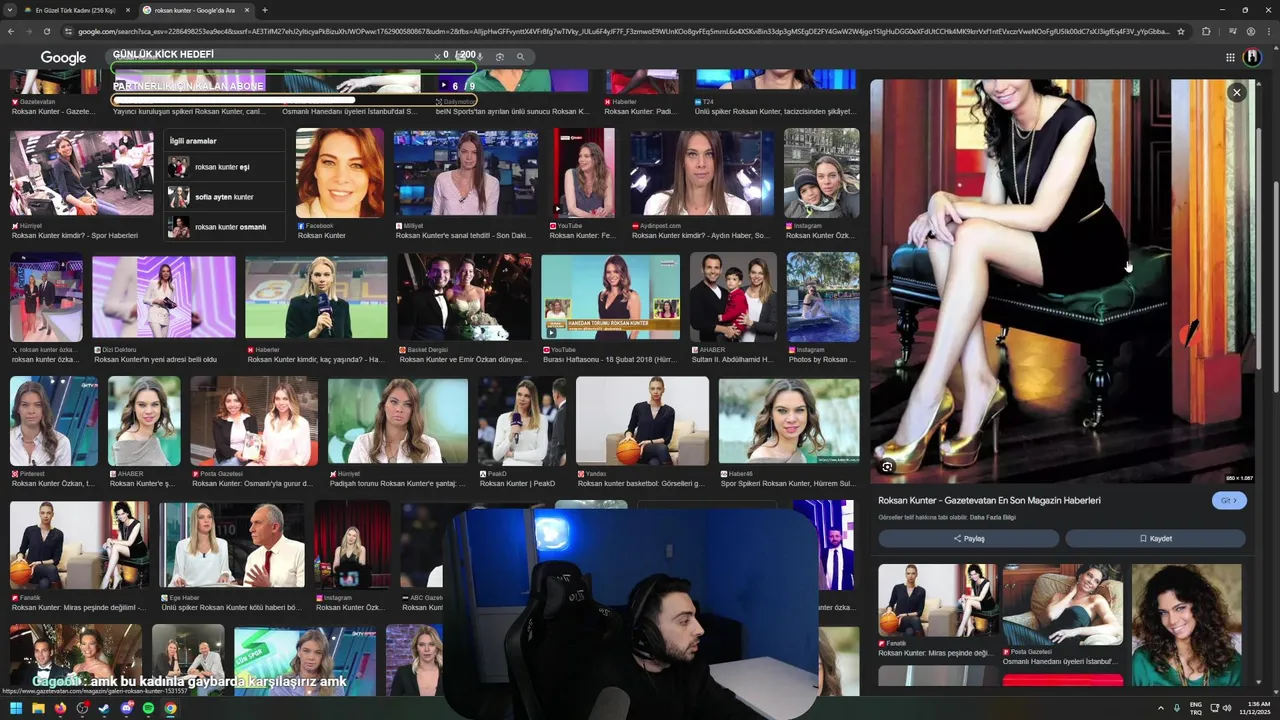Open related Fanatik 'Miras peşinde' image
This screenshot has width=1280, height=720.
click(937, 600)
